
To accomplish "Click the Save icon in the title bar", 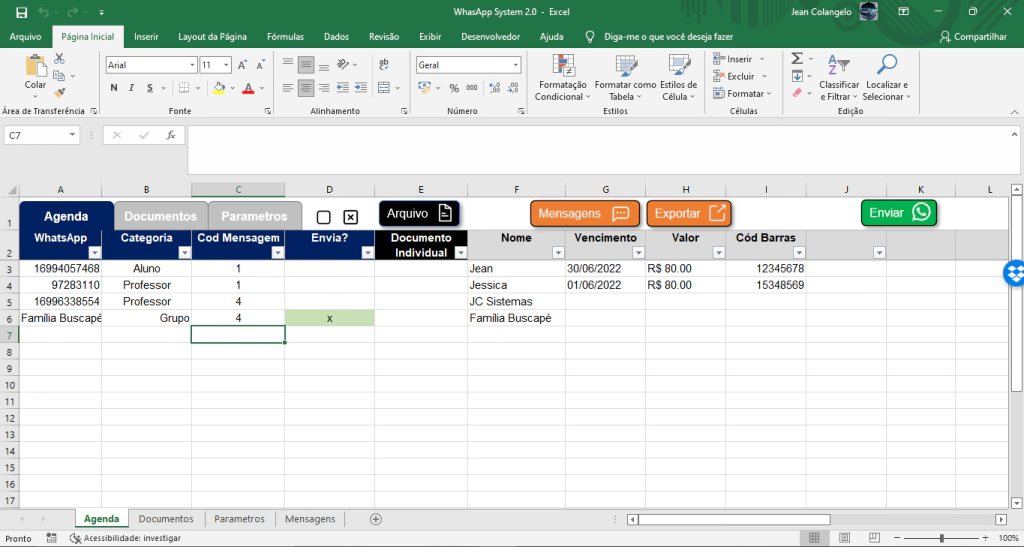I will [x=22, y=12].
